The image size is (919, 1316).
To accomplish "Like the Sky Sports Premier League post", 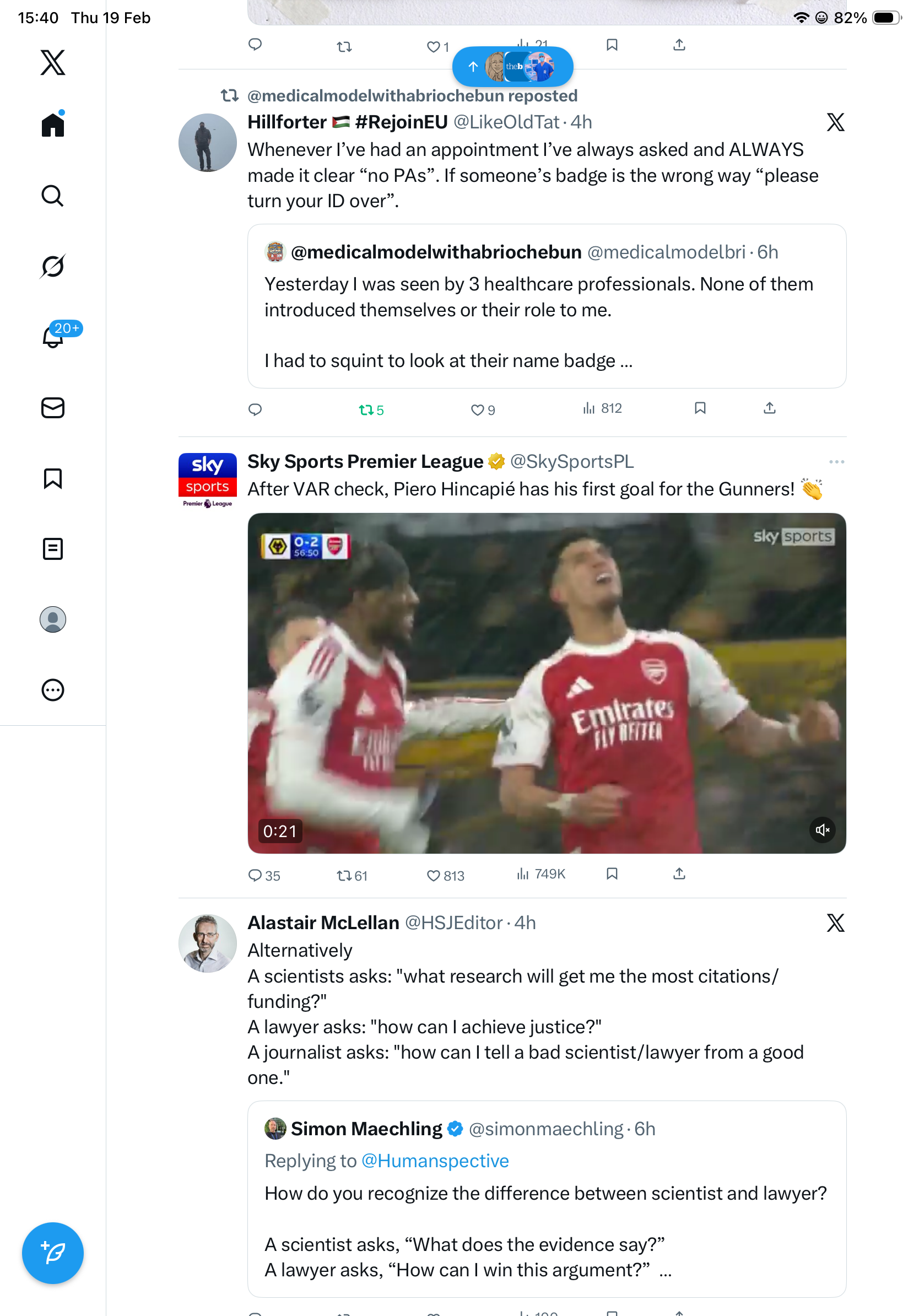I will tap(434, 875).
